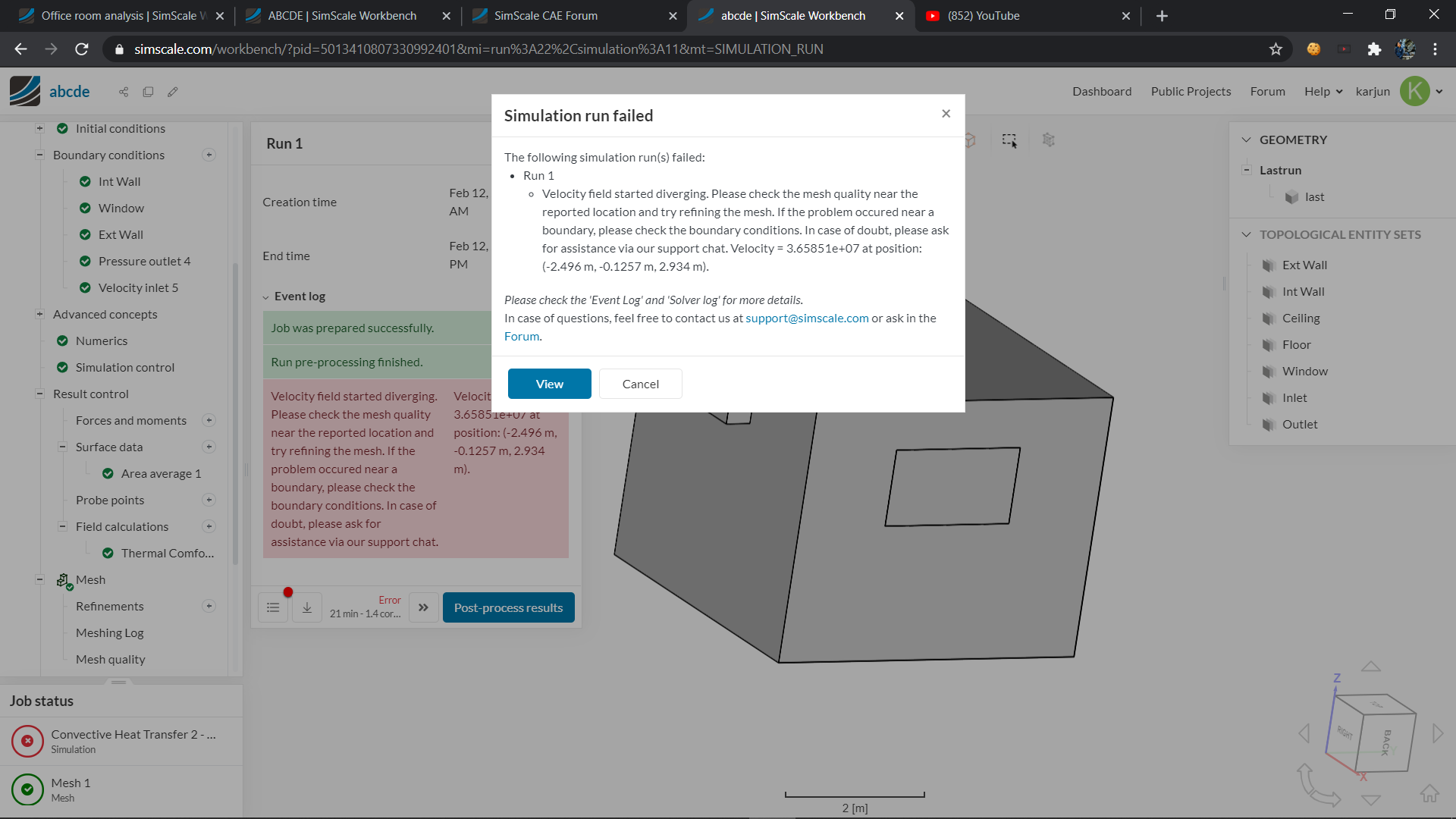Toggle visibility of last geometry
The image size is (1456, 819).
click(x=1291, y=197)
